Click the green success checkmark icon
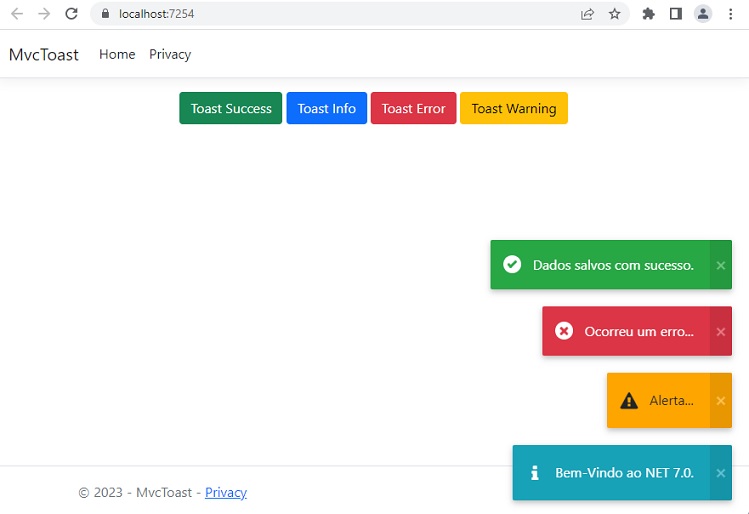Image resolution: width=749 pixels, height=514 pixels. (x=512, y=264)
